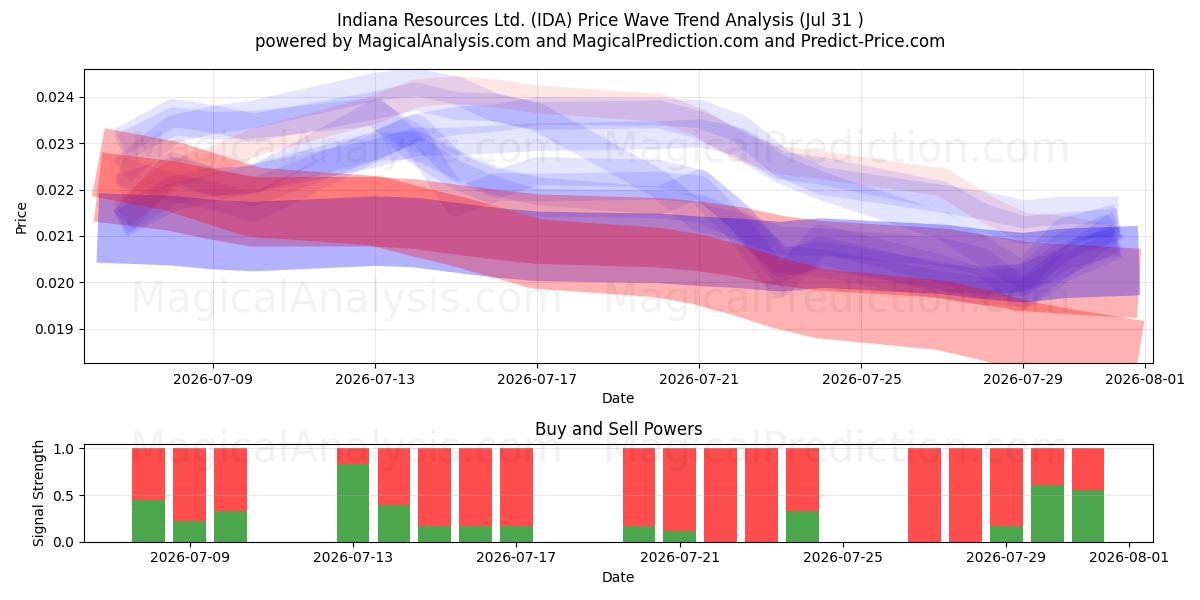Click the chart title mentioning Indiana Resources Ltd.
The image size is (1200, 600).
(600, 20)
